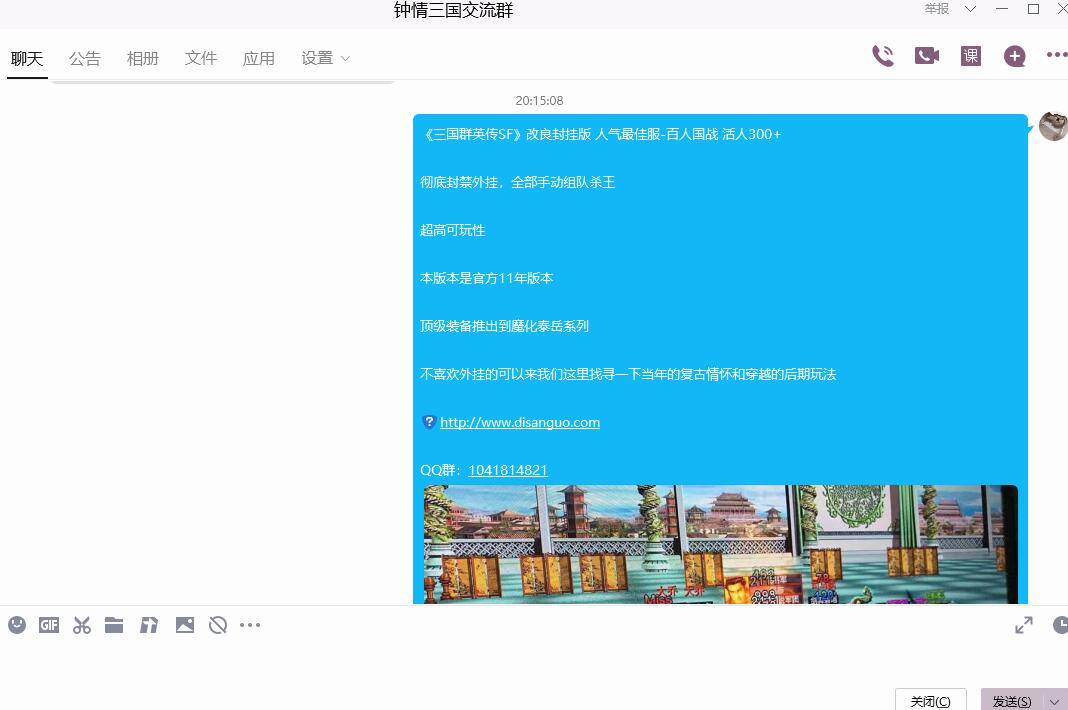Open the game screenshot image in message
1068x710 pixels.
pyautogui.click(x=721, y=544)
